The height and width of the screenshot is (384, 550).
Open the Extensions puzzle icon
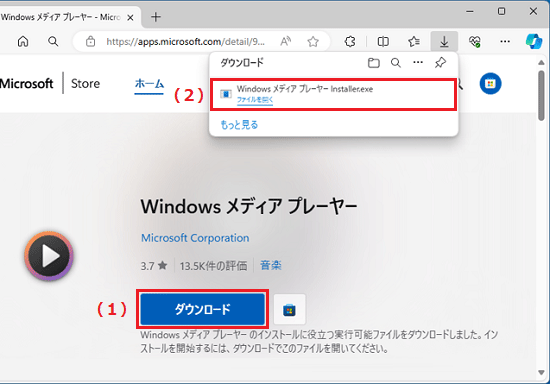pyautogui.click(x=350, y=41)
